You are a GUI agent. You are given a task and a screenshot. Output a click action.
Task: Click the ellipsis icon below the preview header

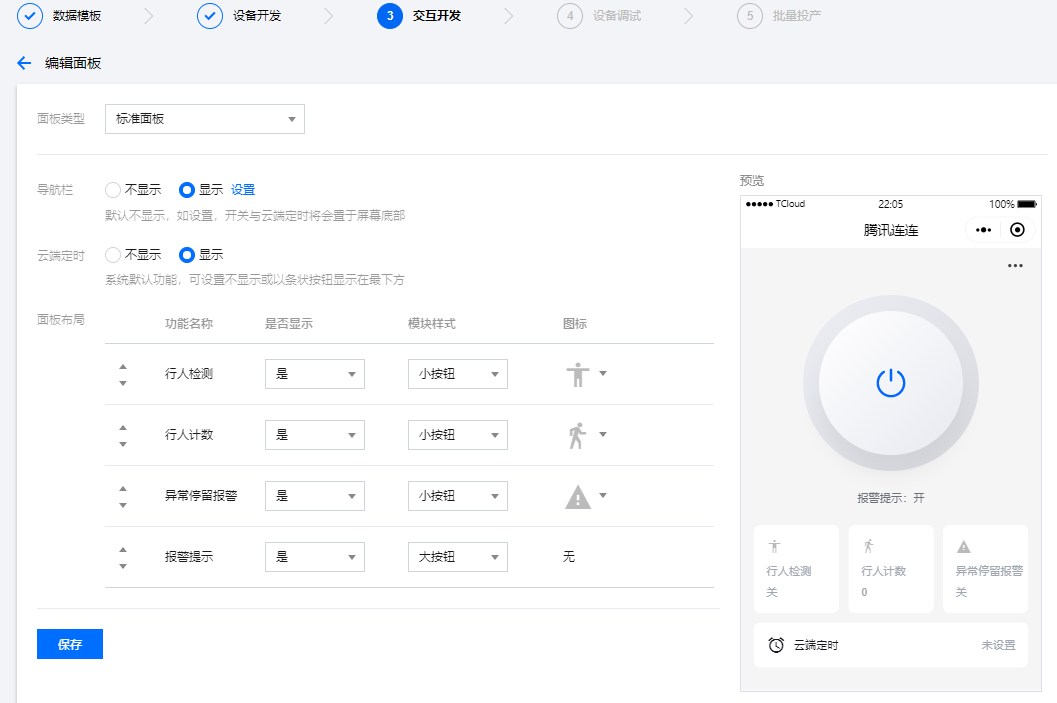(x=1015, y=265)
